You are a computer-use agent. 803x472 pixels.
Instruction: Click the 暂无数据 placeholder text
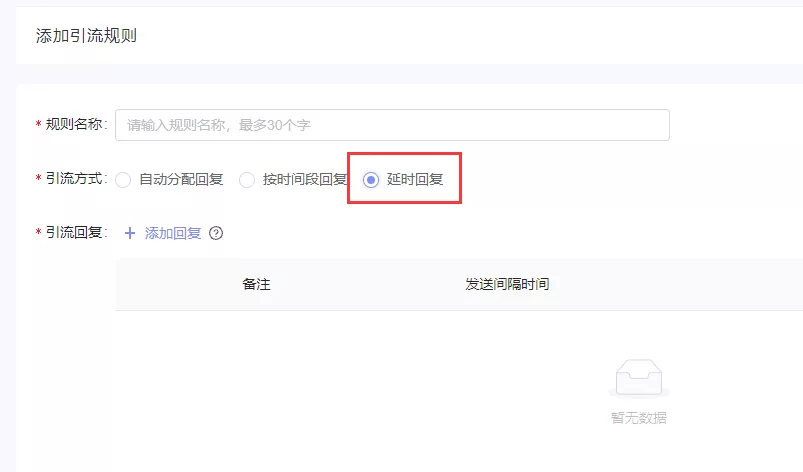pyautogui.click(x=639, y=418)
